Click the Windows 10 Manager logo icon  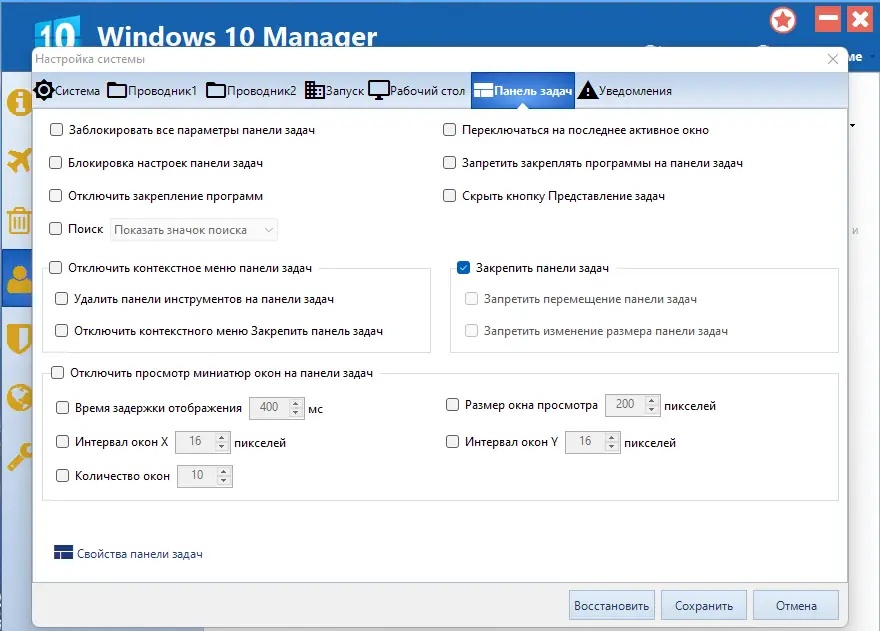[57, 32]
